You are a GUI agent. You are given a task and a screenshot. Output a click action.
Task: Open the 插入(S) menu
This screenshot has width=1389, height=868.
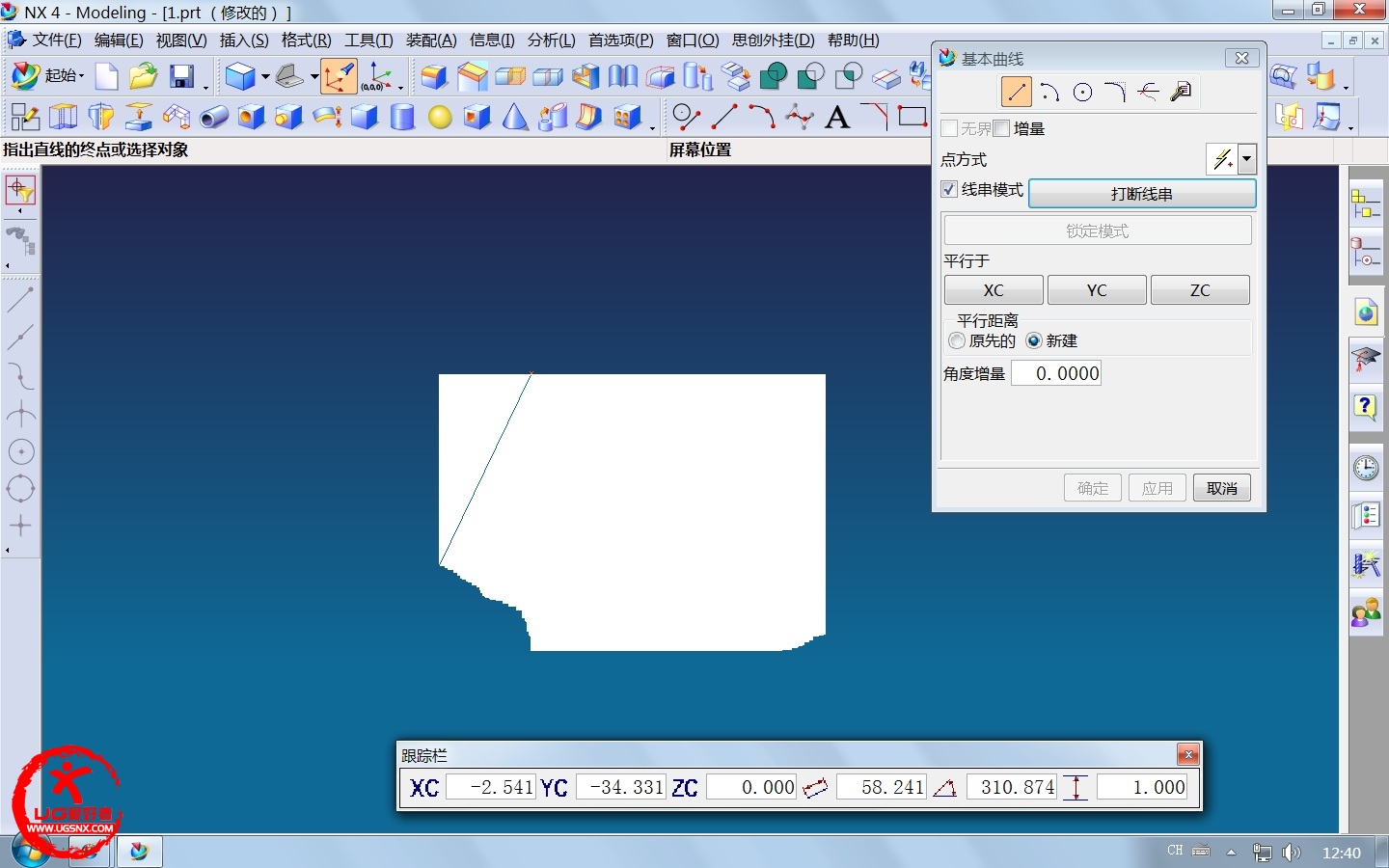[244, 41]
